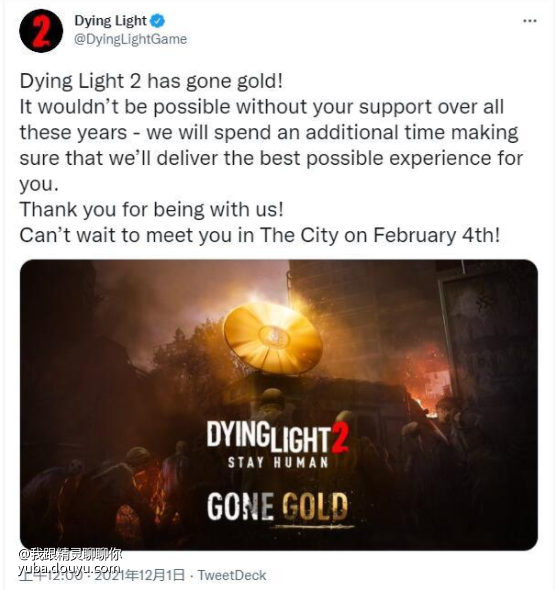Screen dimensions: 555x590
Task: Open the Dying Light profile avatar
Action: coord(41,31)
